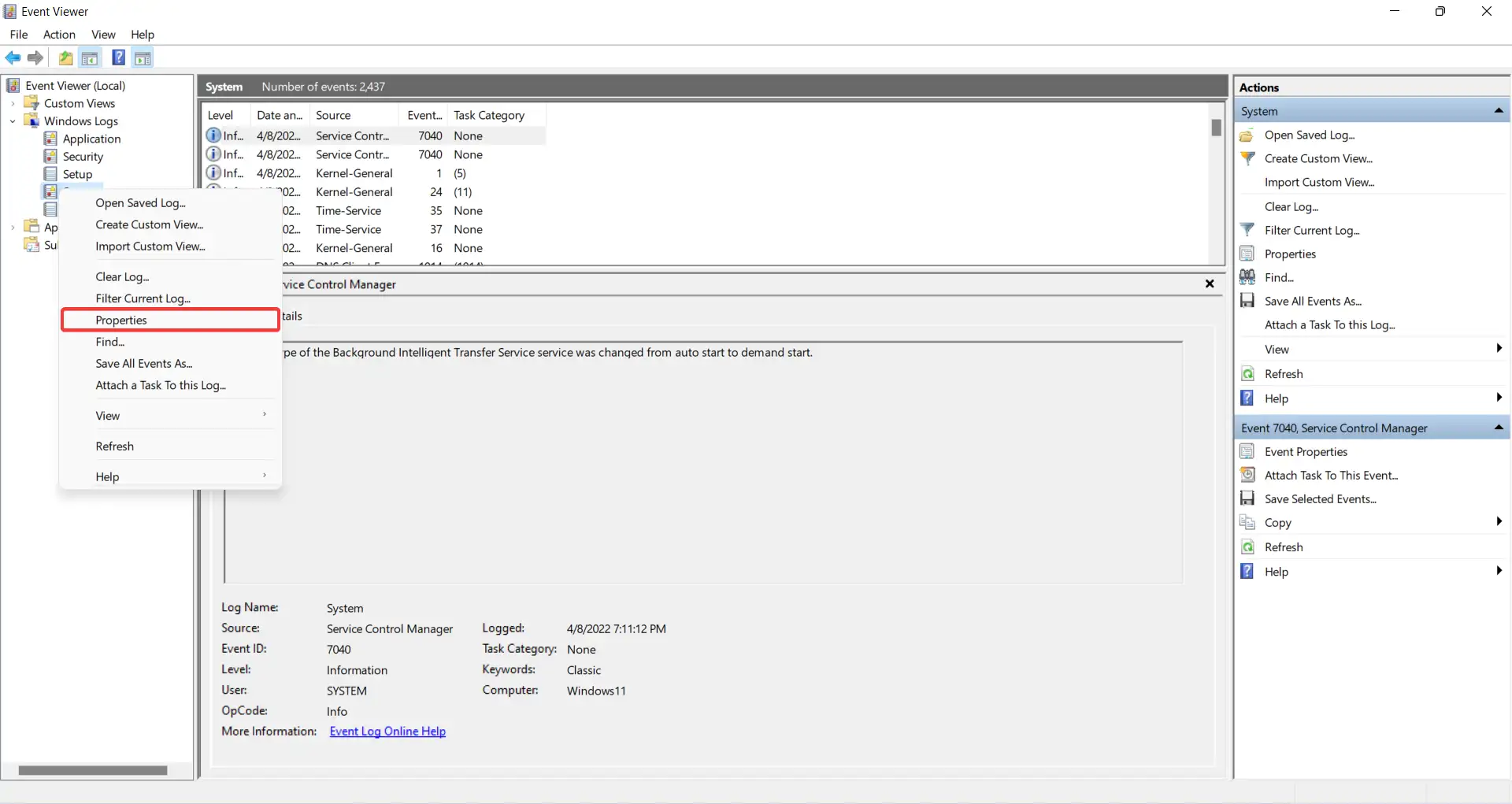The height and width of the screenshot is (804, 1512).
Task: Open the Action menu in menu bar
Action: click(x=59, y=35)
